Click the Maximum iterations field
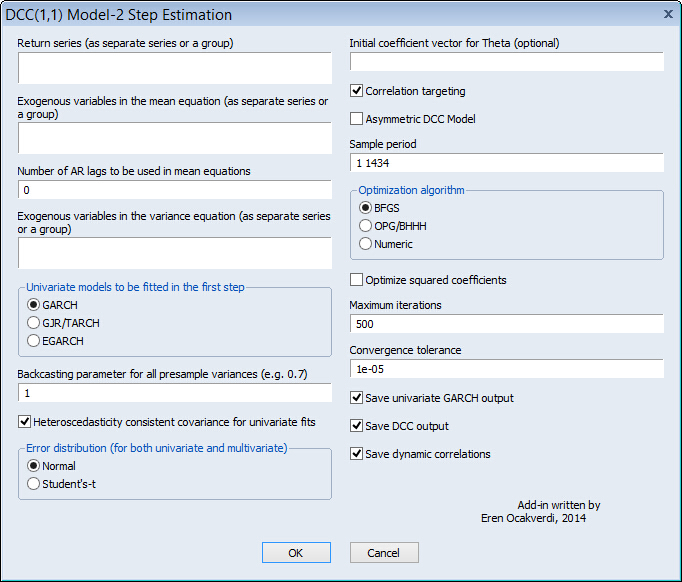This screenshot has width=682, height=582. tap(506, 324)
